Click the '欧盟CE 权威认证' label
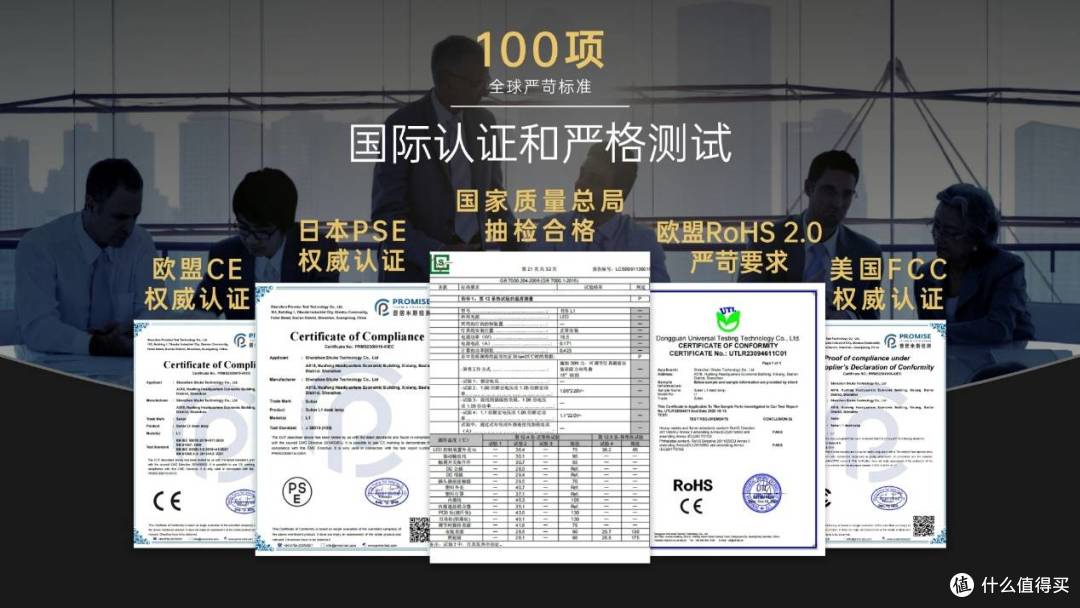Screen dimensions: 1080x608 pyautogui.click(x=197, y=284)
